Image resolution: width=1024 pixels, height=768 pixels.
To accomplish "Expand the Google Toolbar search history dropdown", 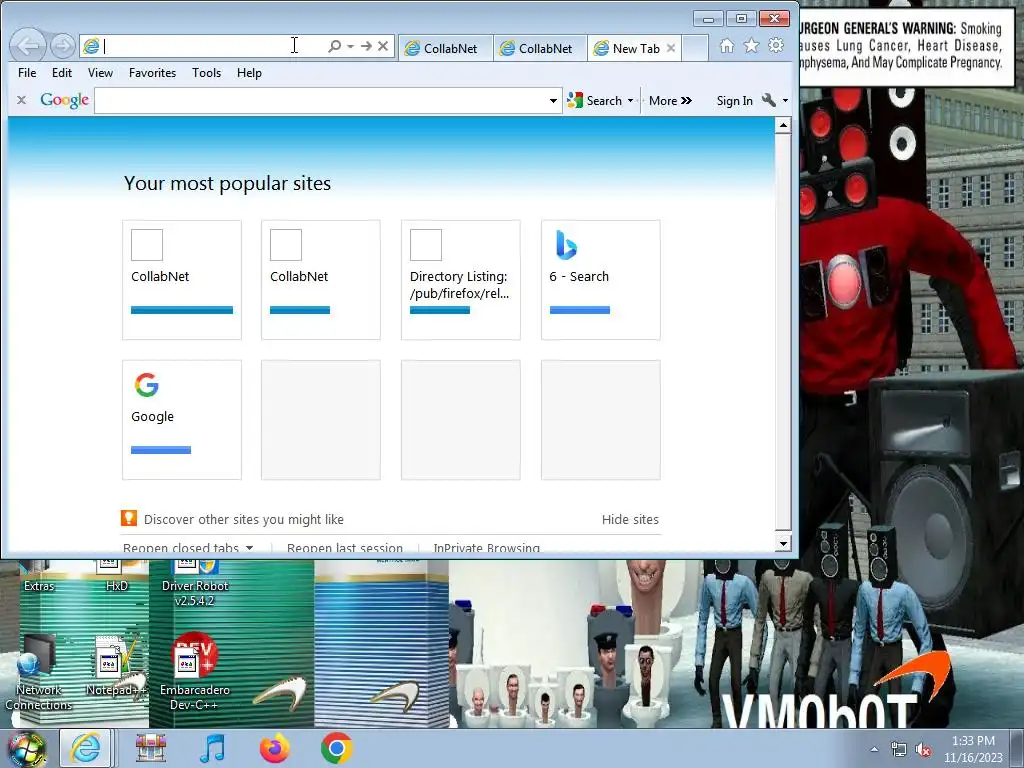I will coord(553,101).
